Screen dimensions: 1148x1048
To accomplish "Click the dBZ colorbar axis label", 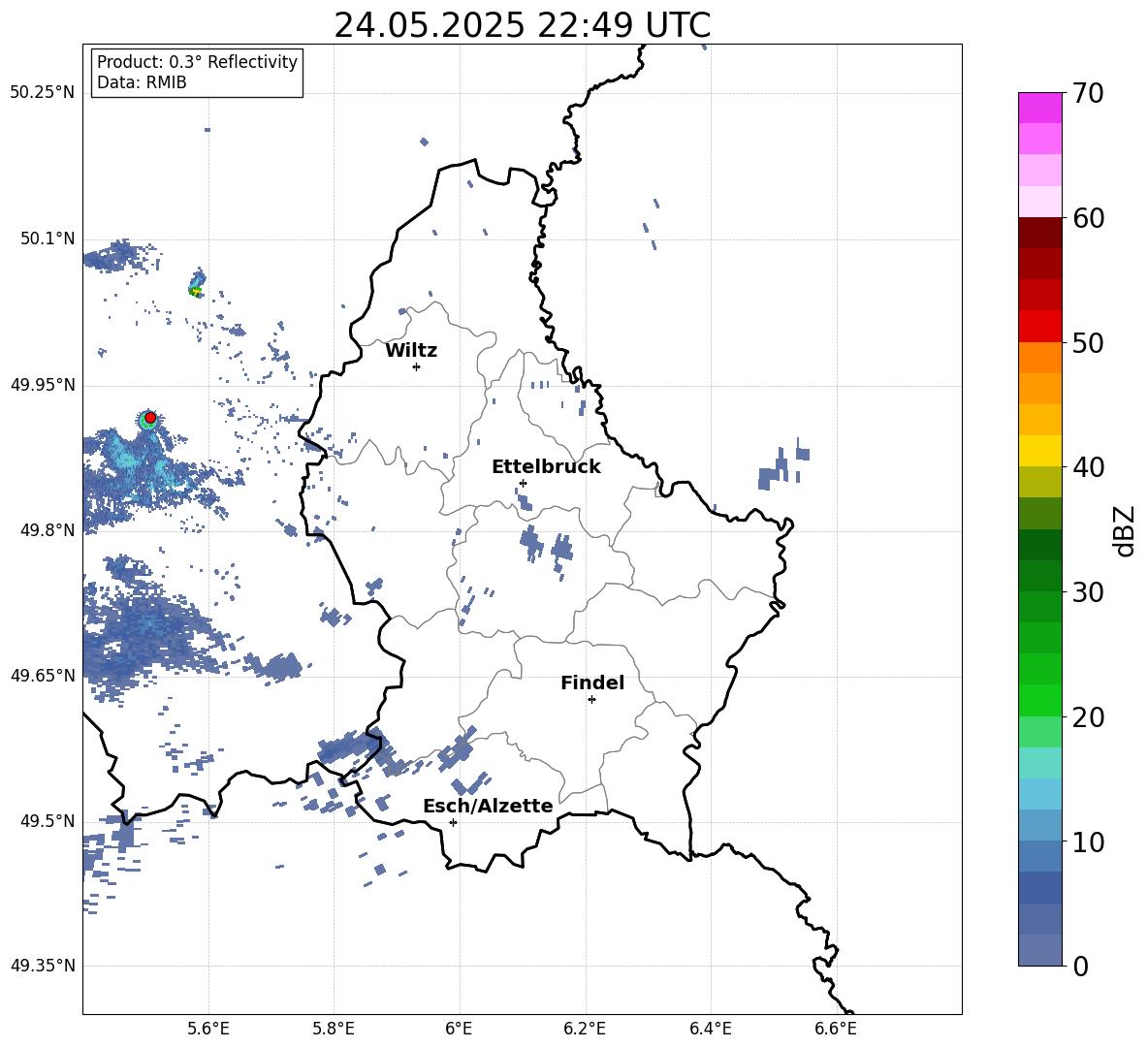I will point(1125,530).
